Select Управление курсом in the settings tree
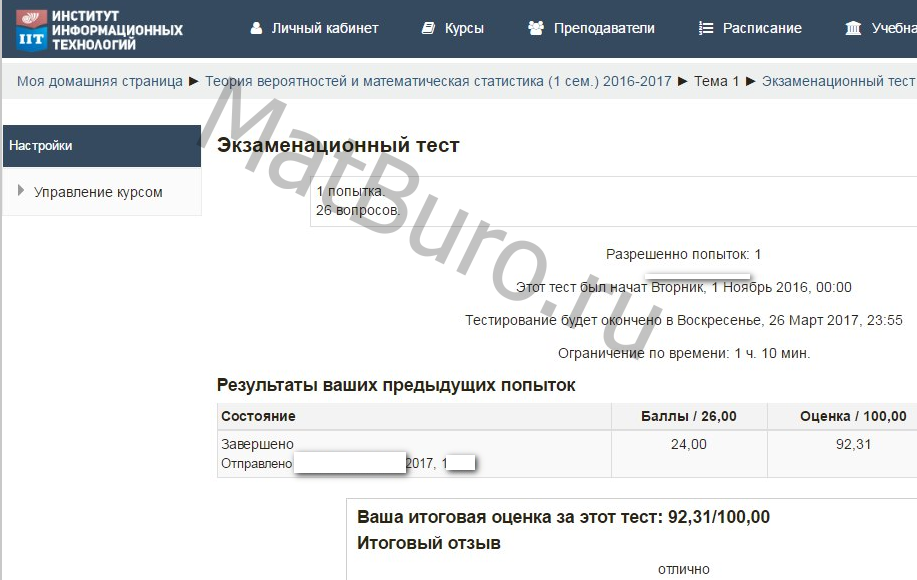Image resolution: width=917 pixels, height=580 pixels. [x=98, y=192]
